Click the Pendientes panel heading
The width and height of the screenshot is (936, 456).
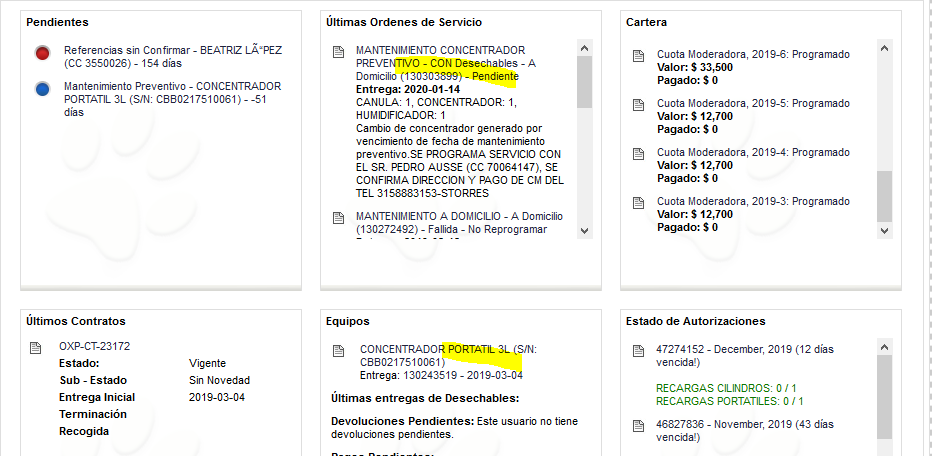click(57, 22)
